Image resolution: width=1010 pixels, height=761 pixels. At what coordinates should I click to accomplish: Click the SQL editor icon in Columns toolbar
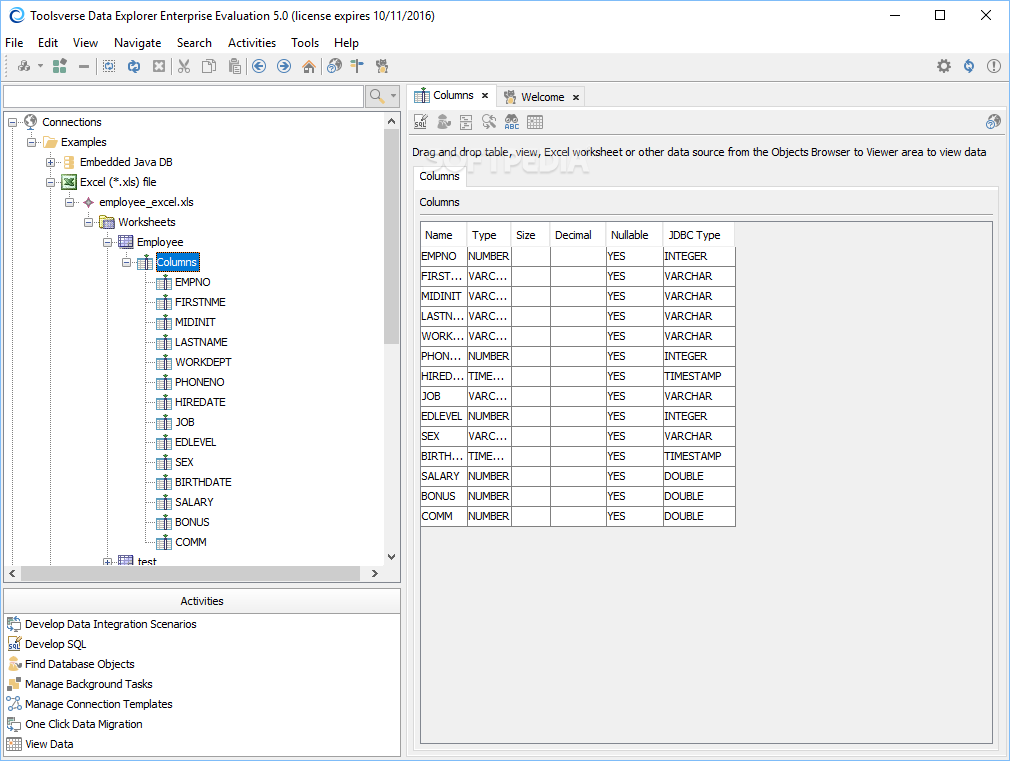[x=421, y=122]
